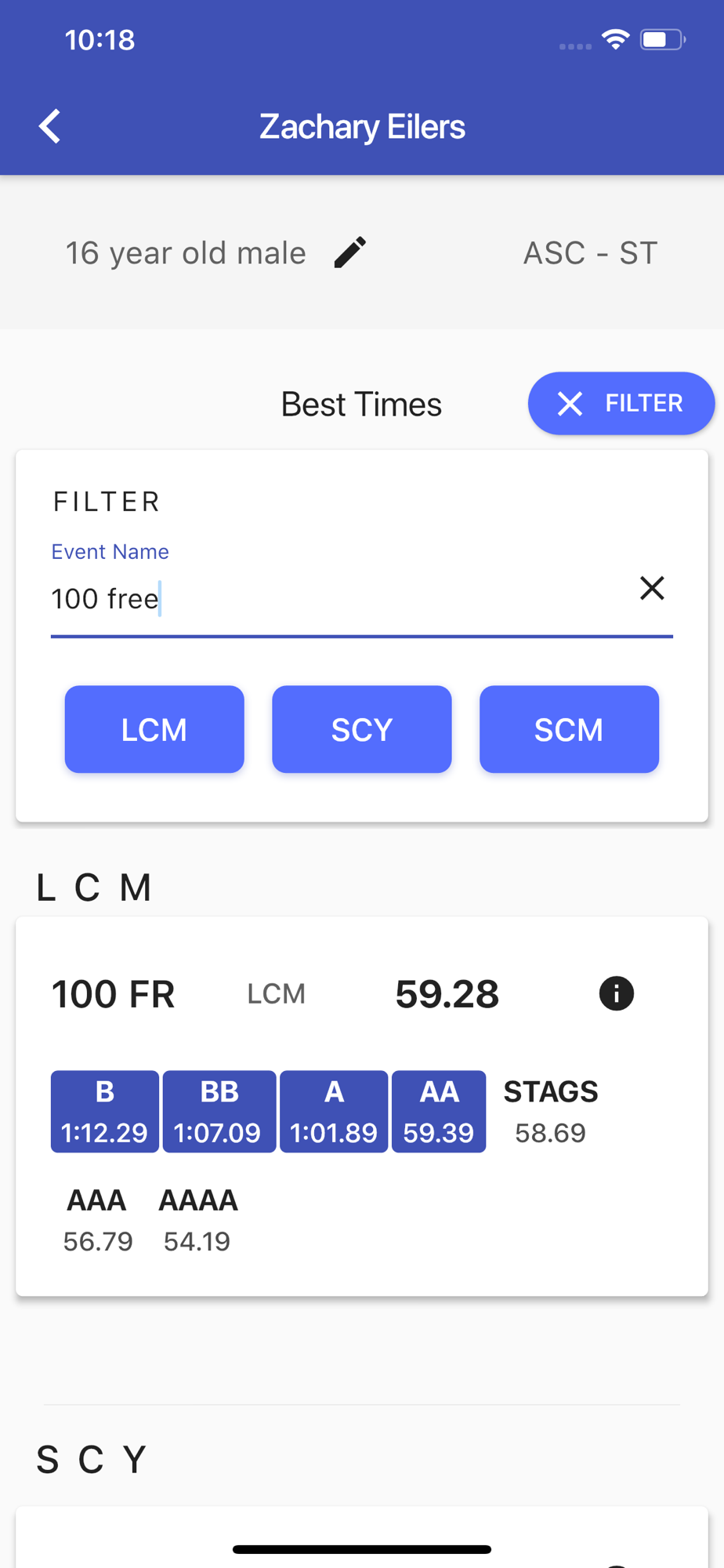This screenshot has height=1568, width=724.
Task: Close filter panel via FILTER button
Action: (621, 403)
